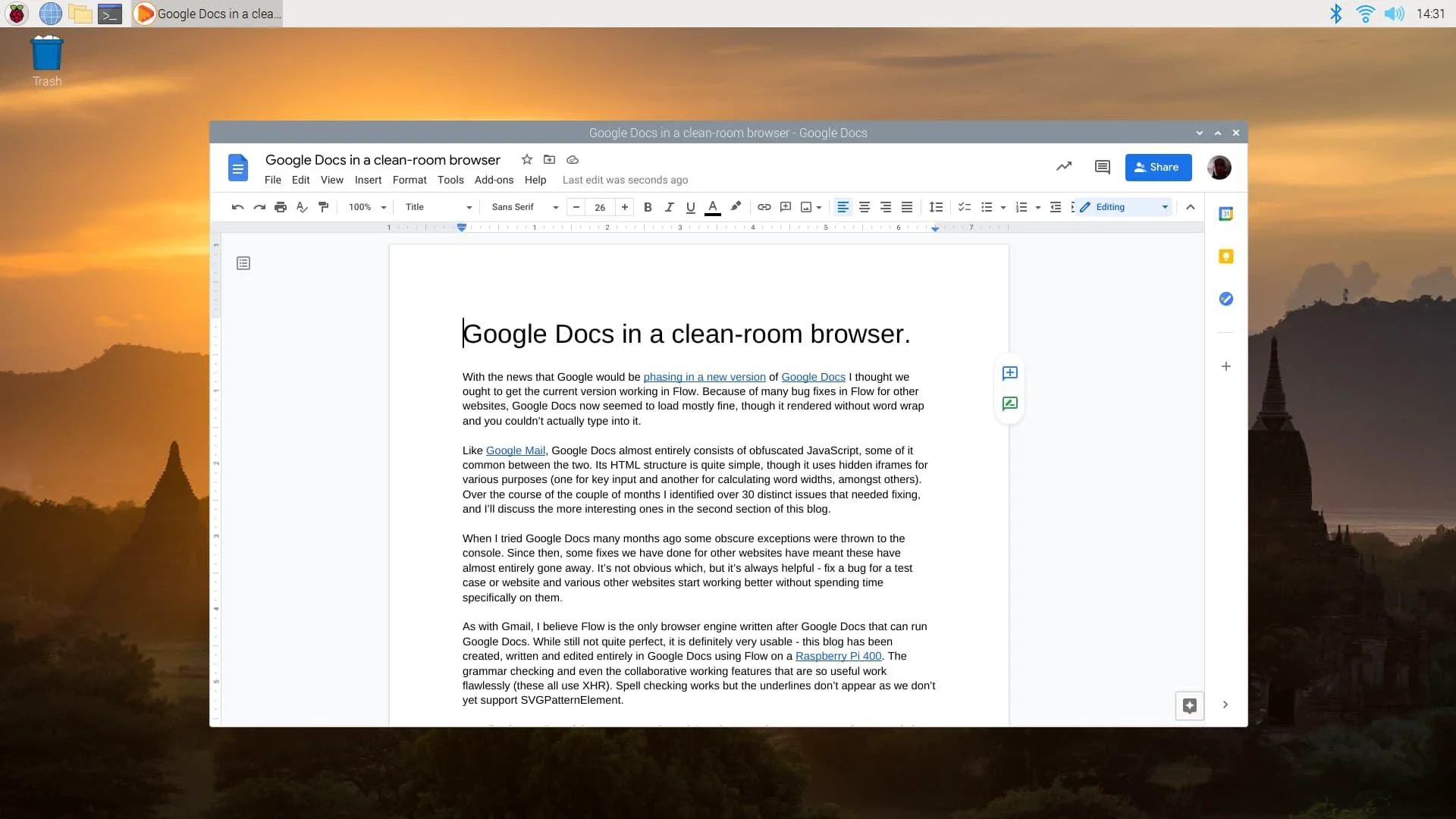Open the Format menu

click(x=409, y=180)
